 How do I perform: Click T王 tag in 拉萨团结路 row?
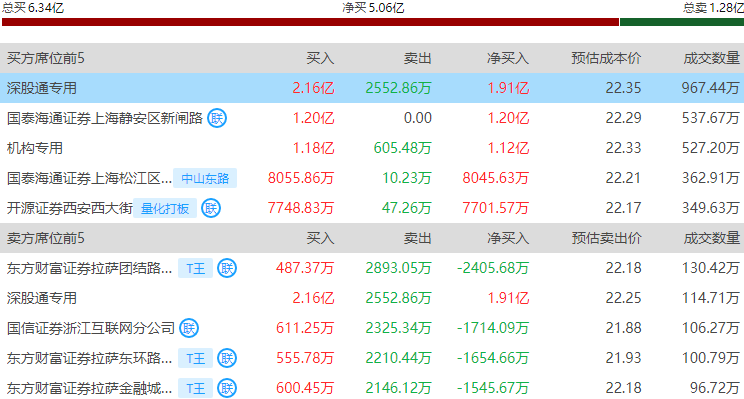195,269
